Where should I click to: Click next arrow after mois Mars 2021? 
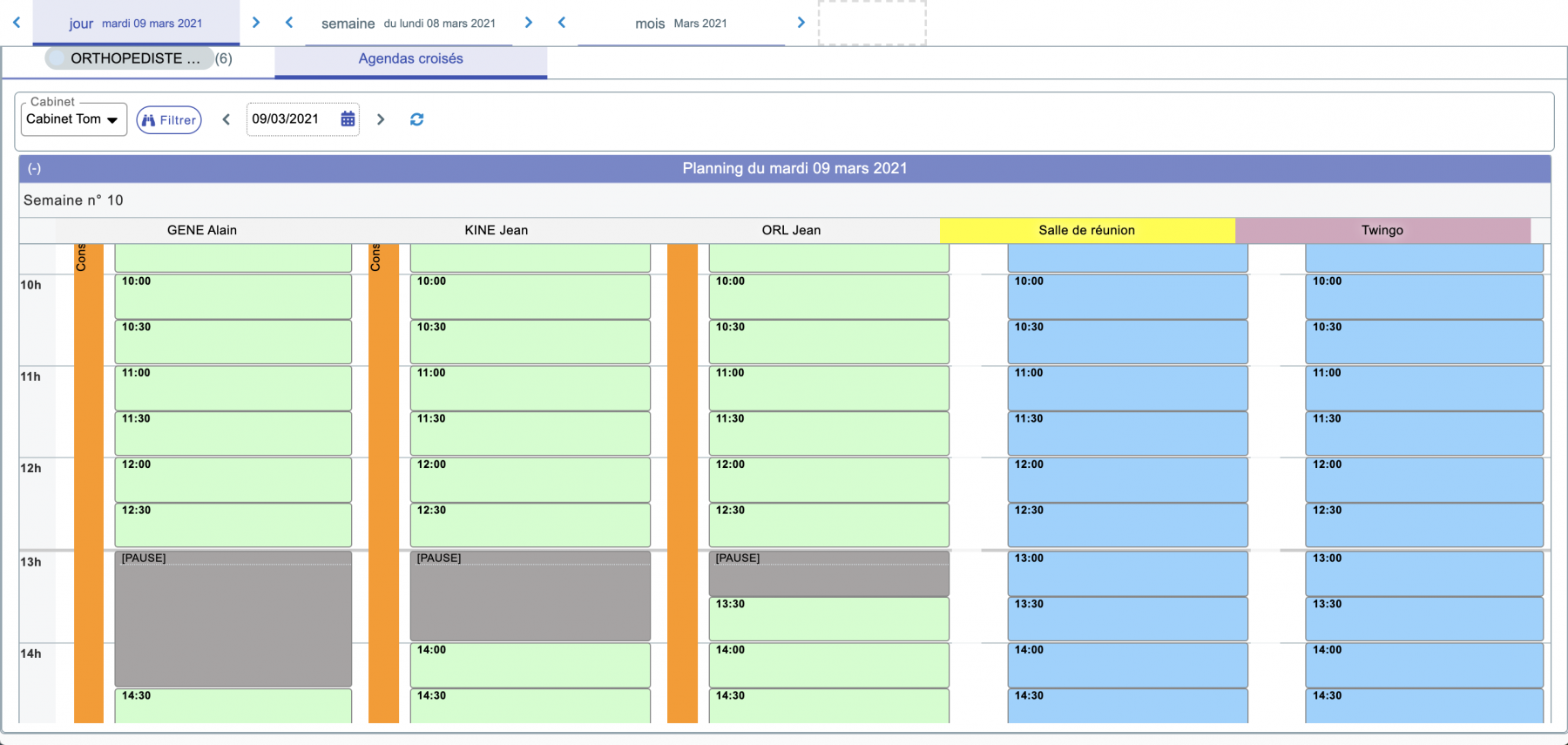801,23
